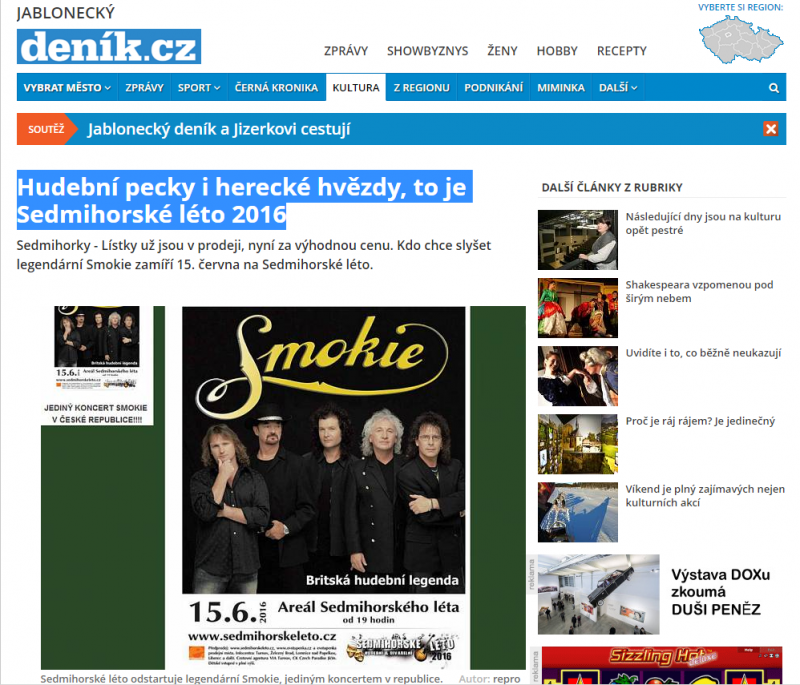Go to Showbyznys in top menu
This screenshot has width=800, height=685.
coord(428,51)
